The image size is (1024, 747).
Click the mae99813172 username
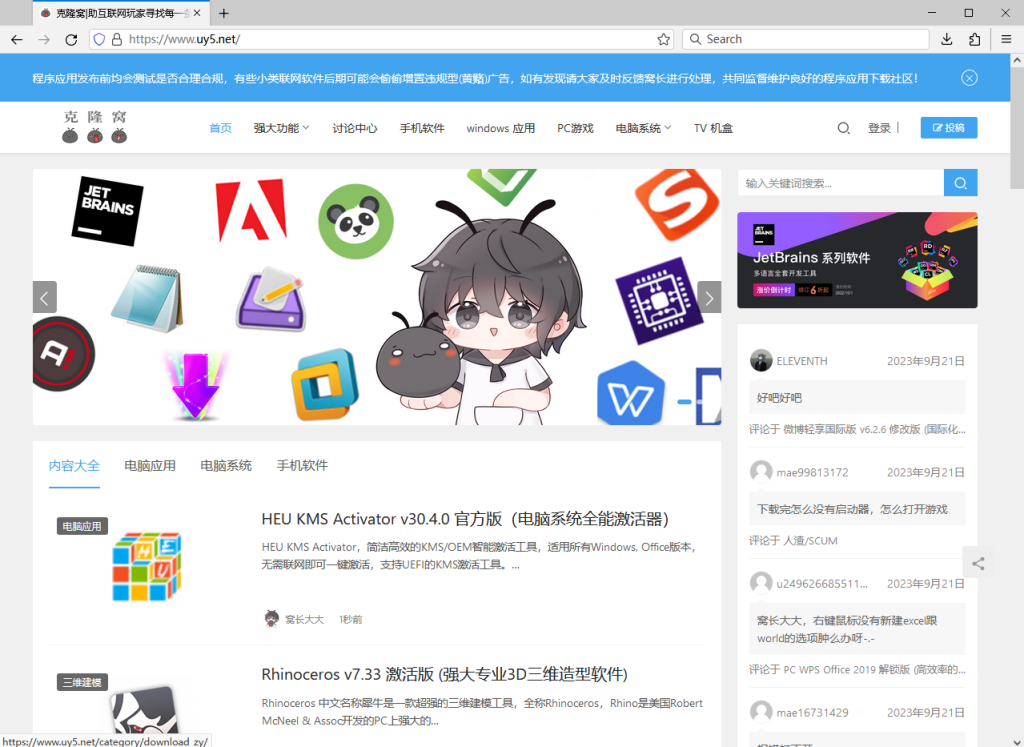coord(812,472)
